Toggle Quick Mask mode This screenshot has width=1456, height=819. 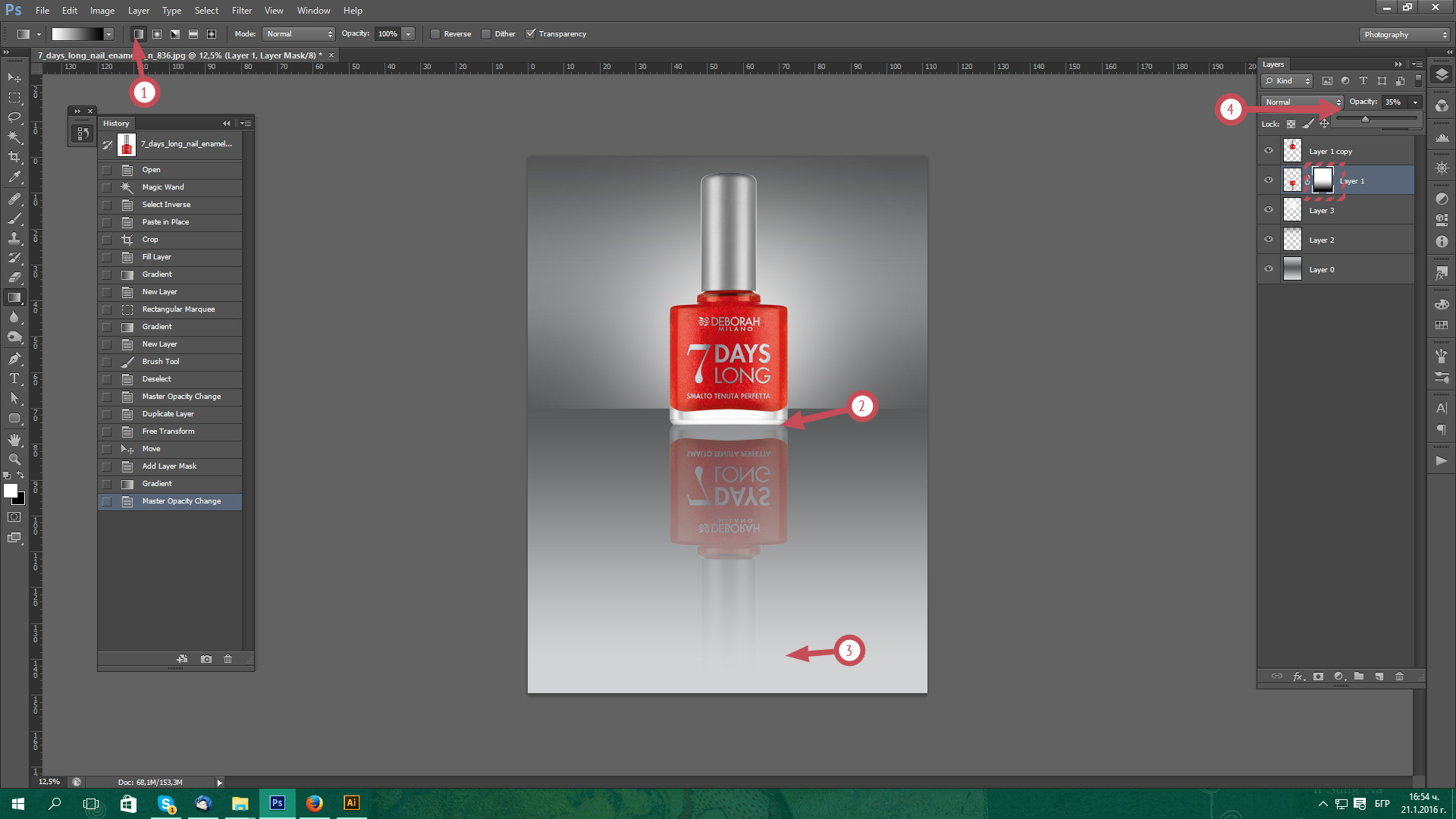[x=14, y=517]
